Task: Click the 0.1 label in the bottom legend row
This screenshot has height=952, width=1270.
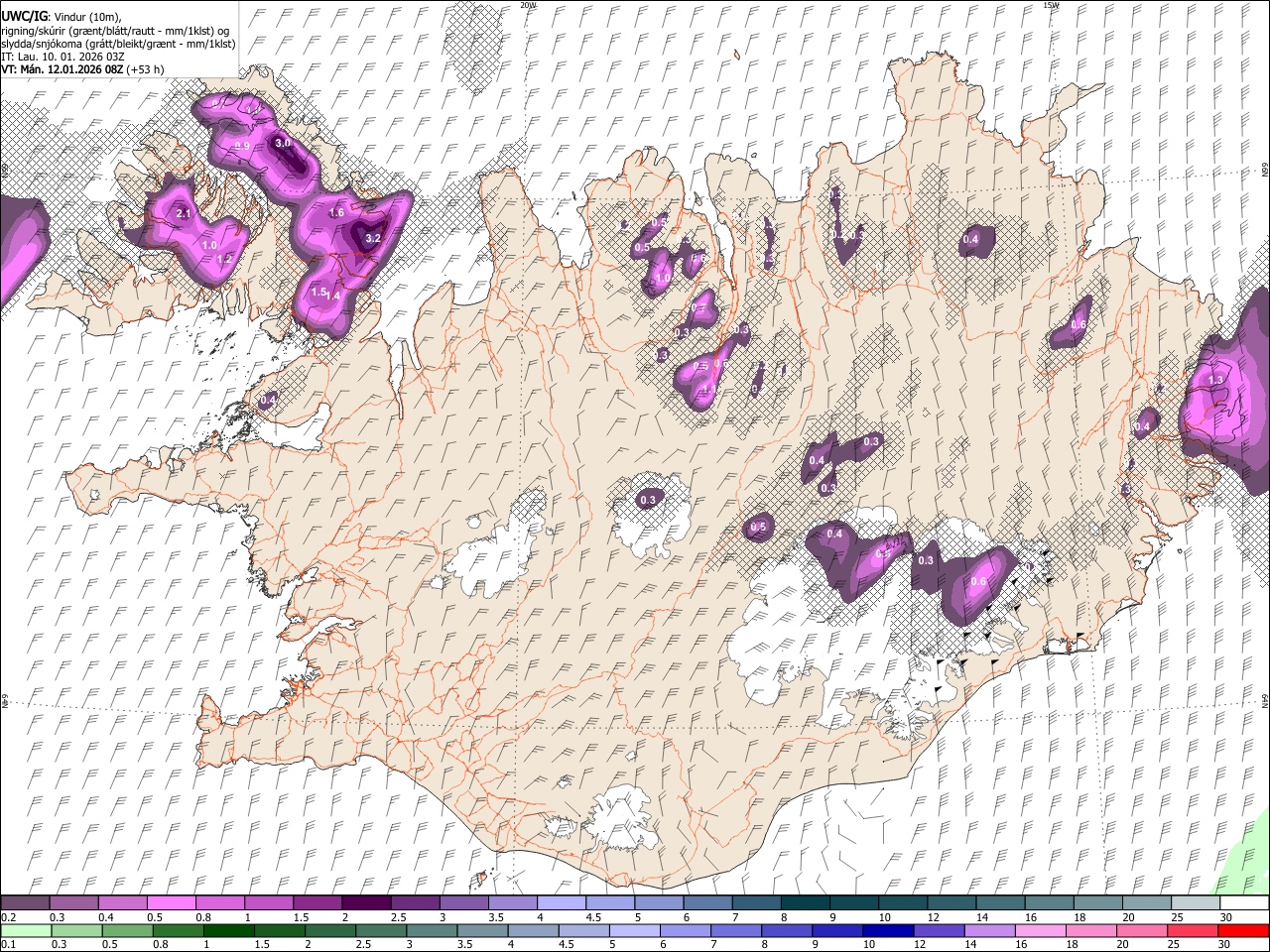Action: click(9, 944)
